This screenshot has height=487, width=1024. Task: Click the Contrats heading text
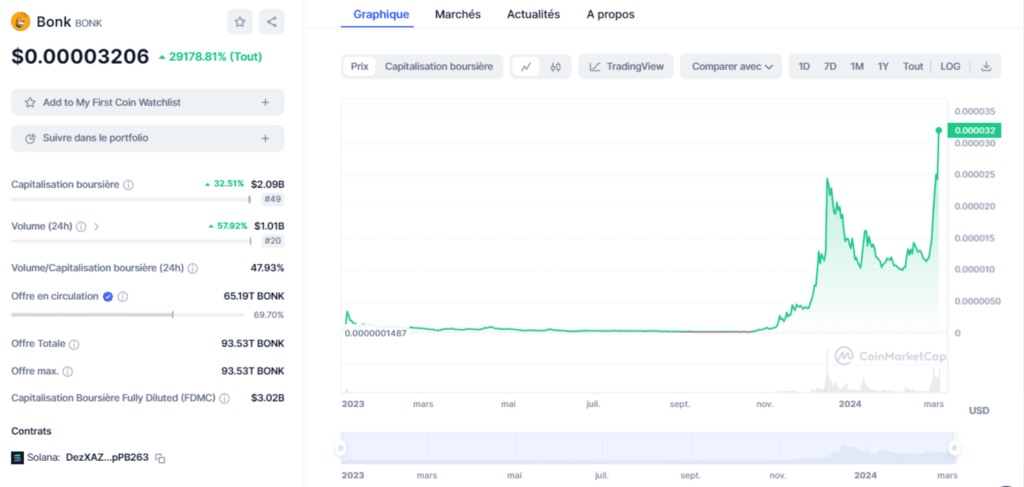pos(31,431)
